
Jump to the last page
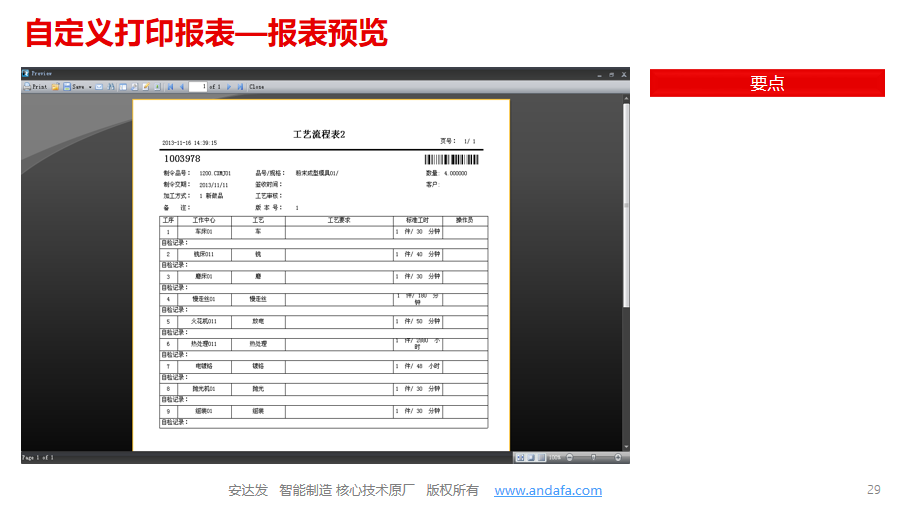(240, 87)
